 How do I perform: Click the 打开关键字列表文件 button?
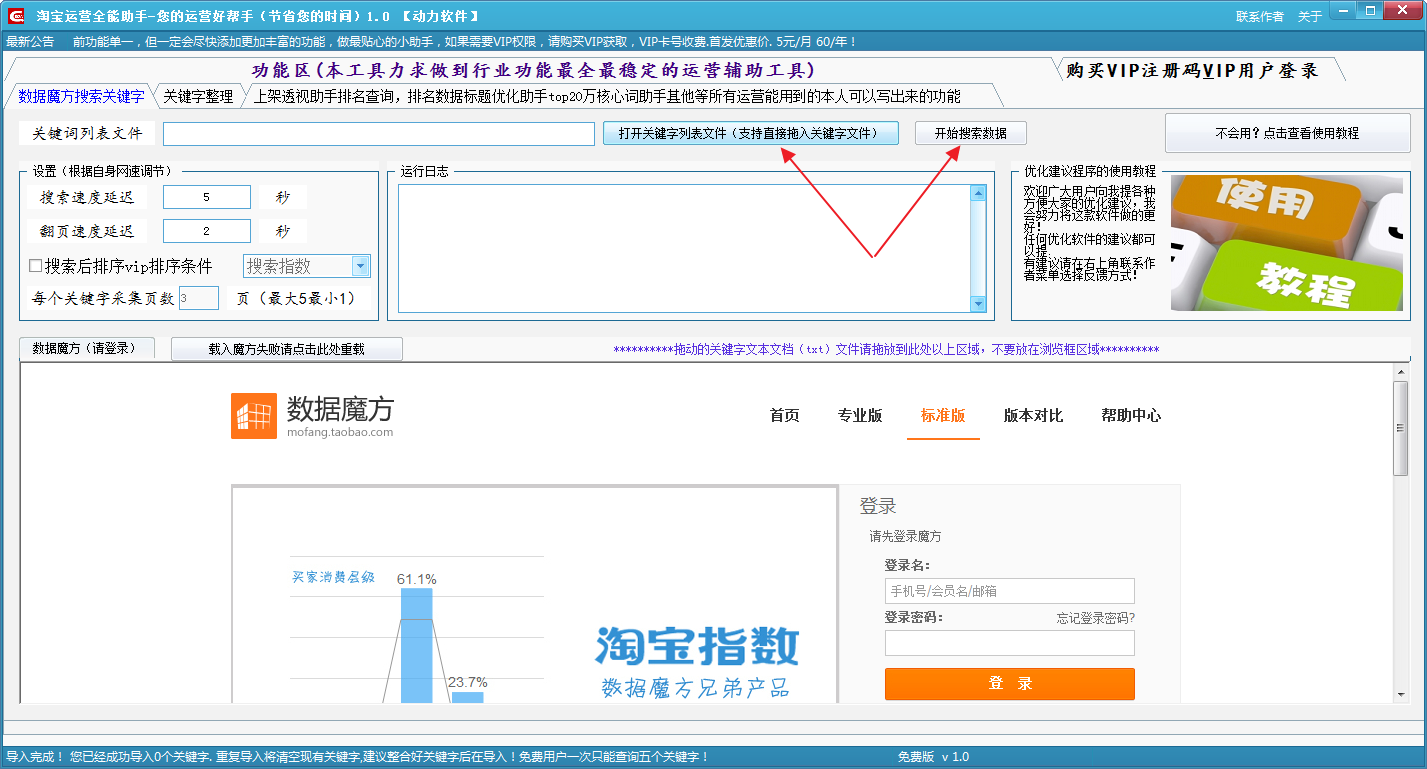[751, 133]
